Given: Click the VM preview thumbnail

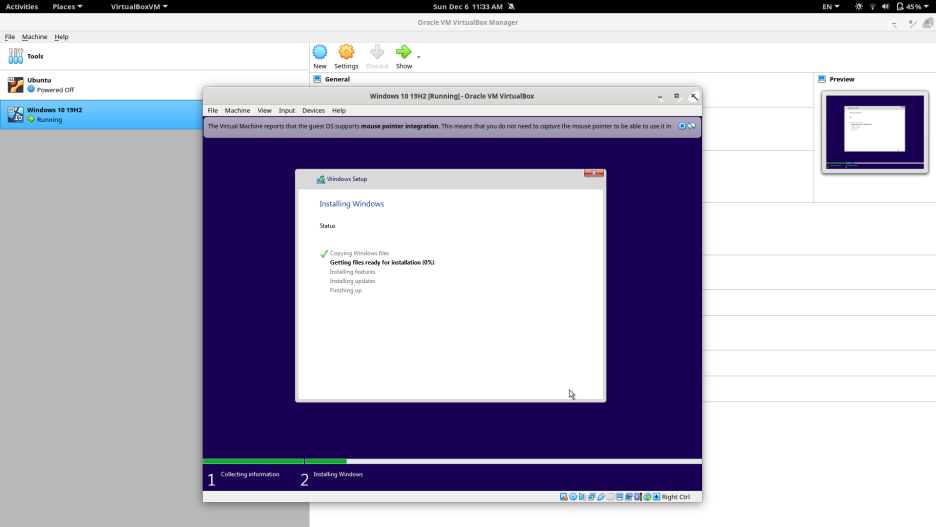Looking at the screenshot, I should pyautogui.click(x=875, y=132).
